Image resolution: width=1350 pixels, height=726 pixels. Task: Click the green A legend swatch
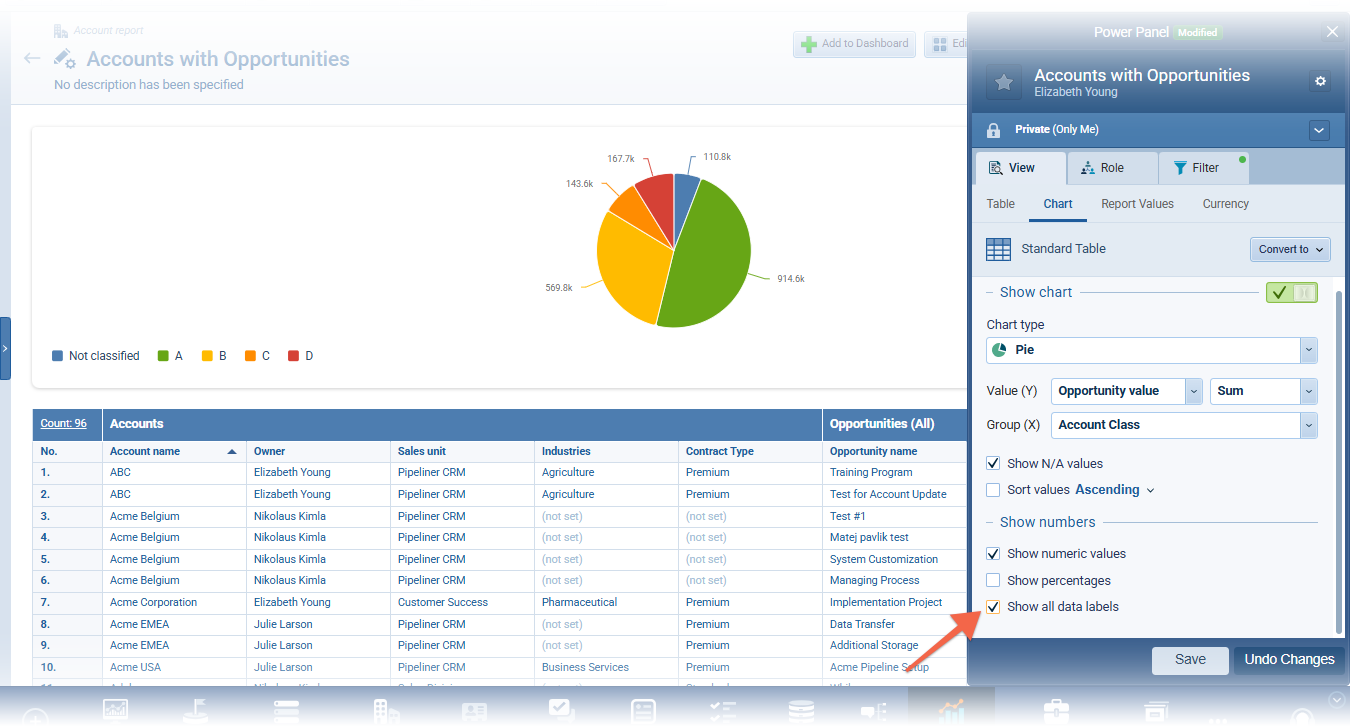(163, 356)
